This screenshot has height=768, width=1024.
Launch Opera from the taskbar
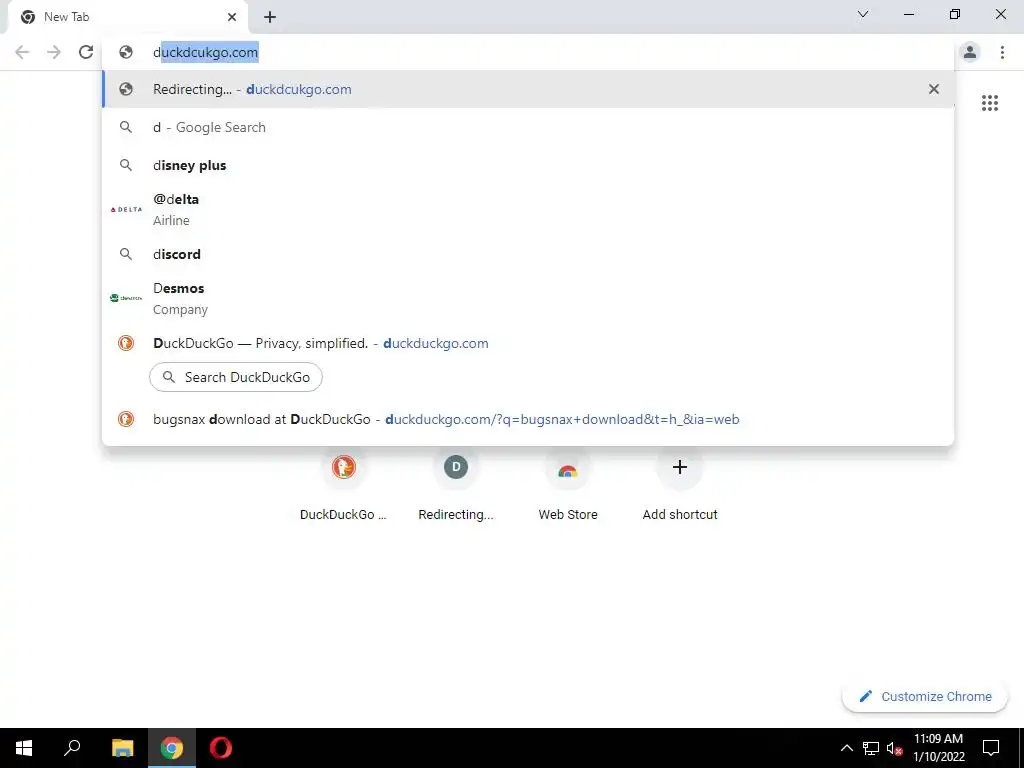pyautogui.click(x=221, y=748)
